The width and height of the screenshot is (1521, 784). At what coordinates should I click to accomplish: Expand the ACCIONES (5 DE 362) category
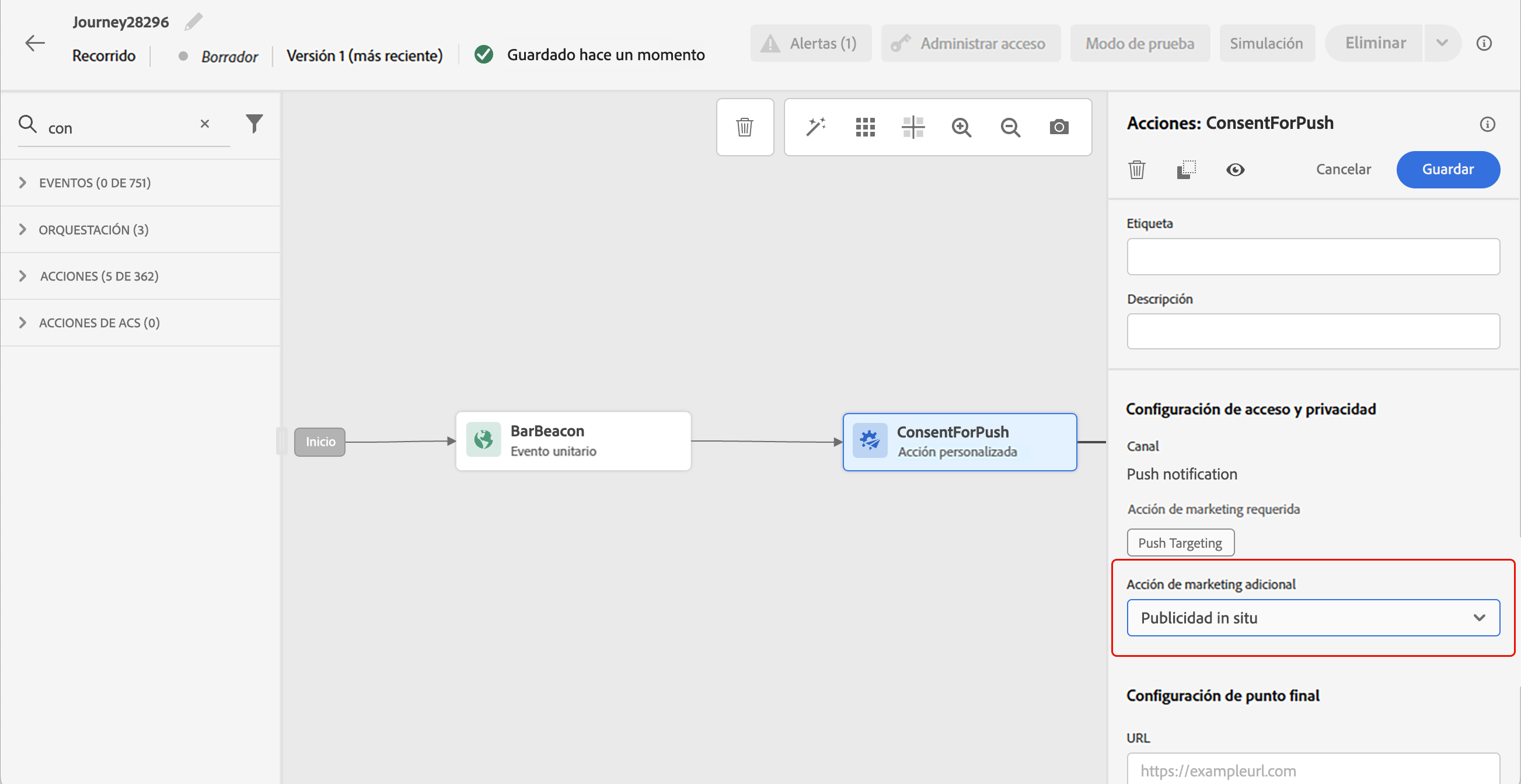(x=99, y=276)
